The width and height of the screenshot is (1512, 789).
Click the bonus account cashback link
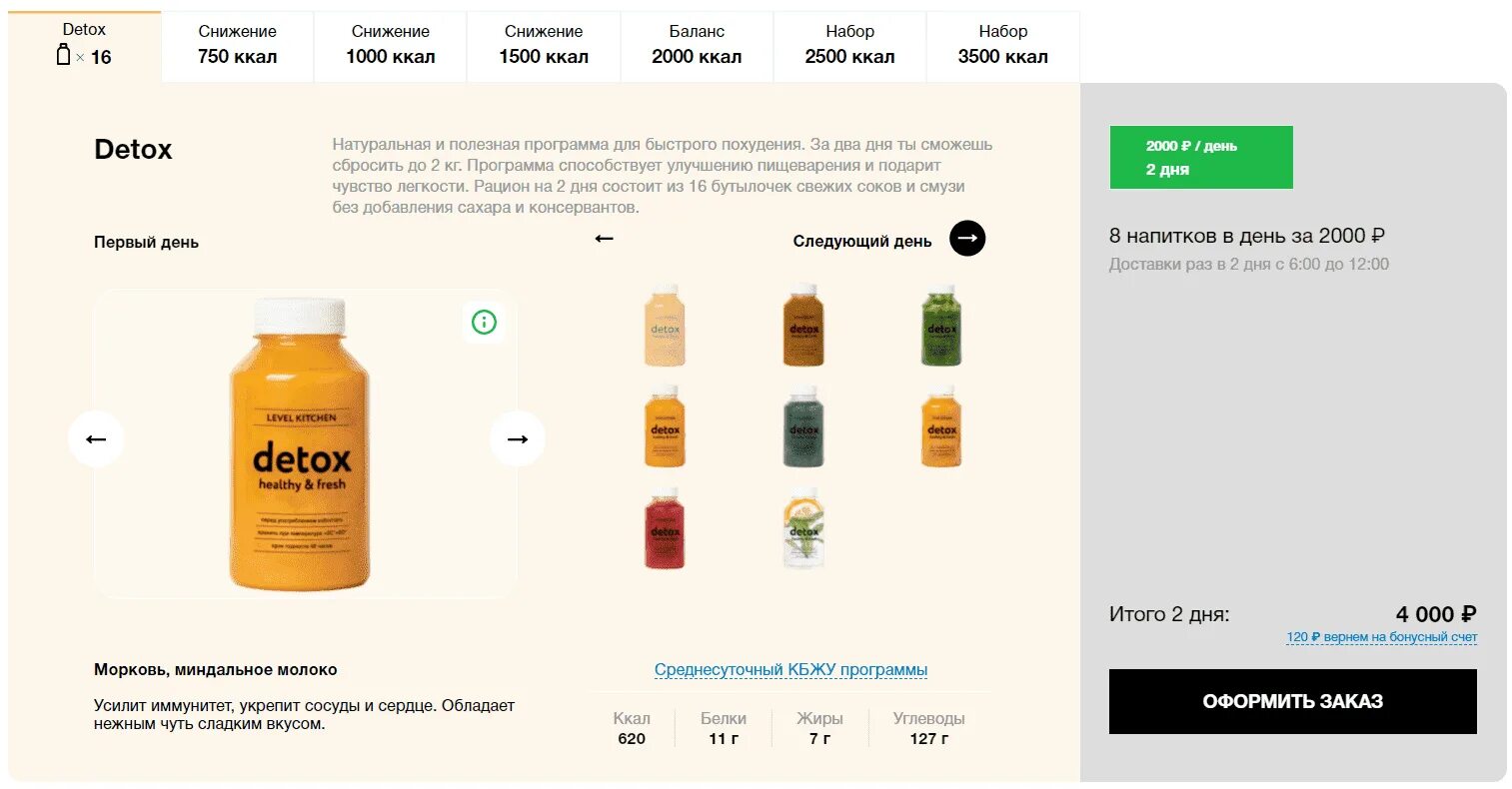point(1381,637)
